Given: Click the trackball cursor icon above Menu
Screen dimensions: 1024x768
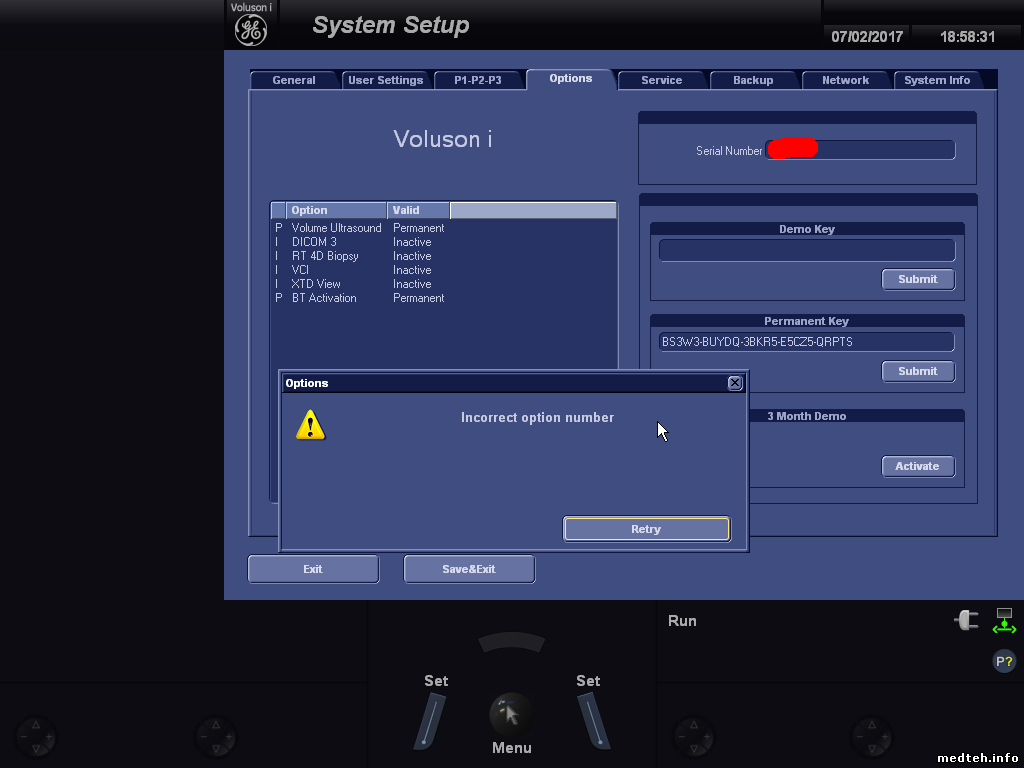Looking at the screenshot, I should click(510, 714).
